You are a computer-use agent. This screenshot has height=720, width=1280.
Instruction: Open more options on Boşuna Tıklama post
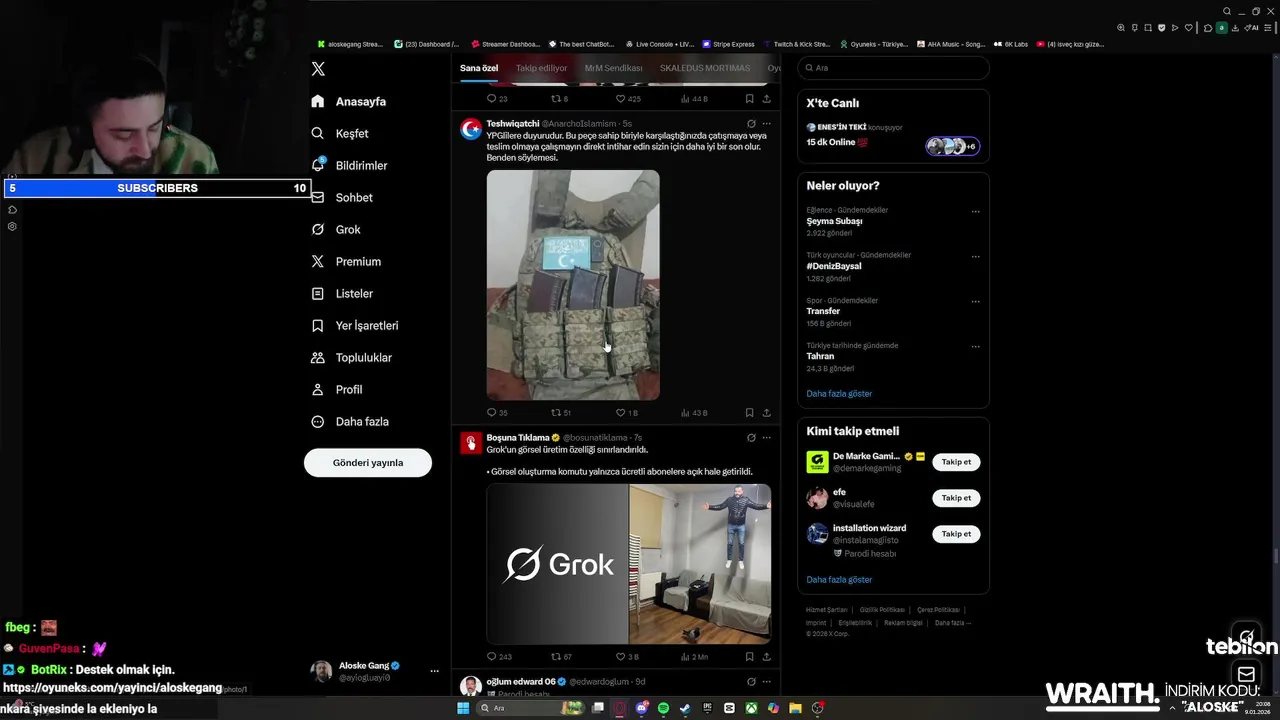[x=767, y=437]
